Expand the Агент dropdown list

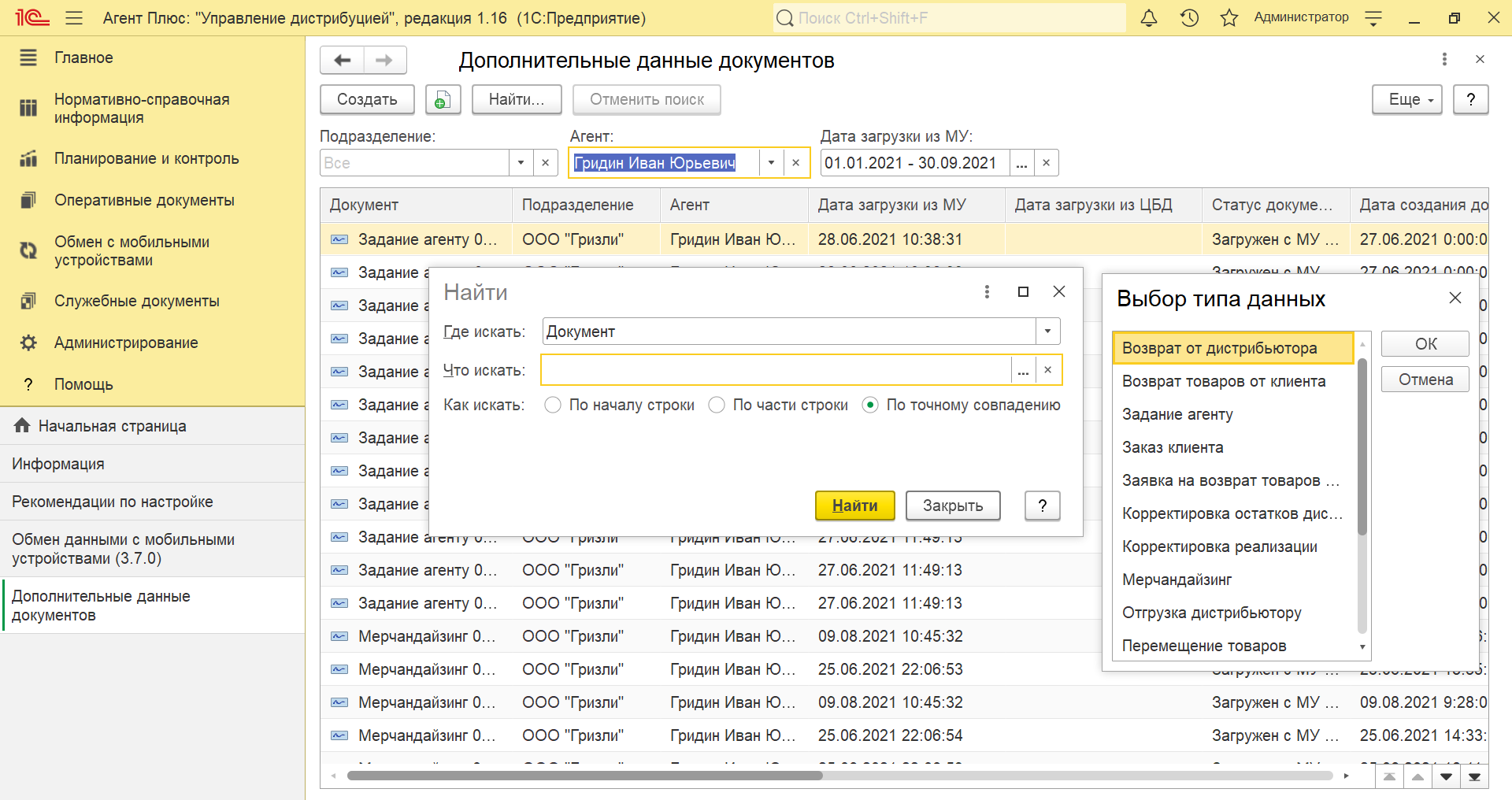pos(771,163)
